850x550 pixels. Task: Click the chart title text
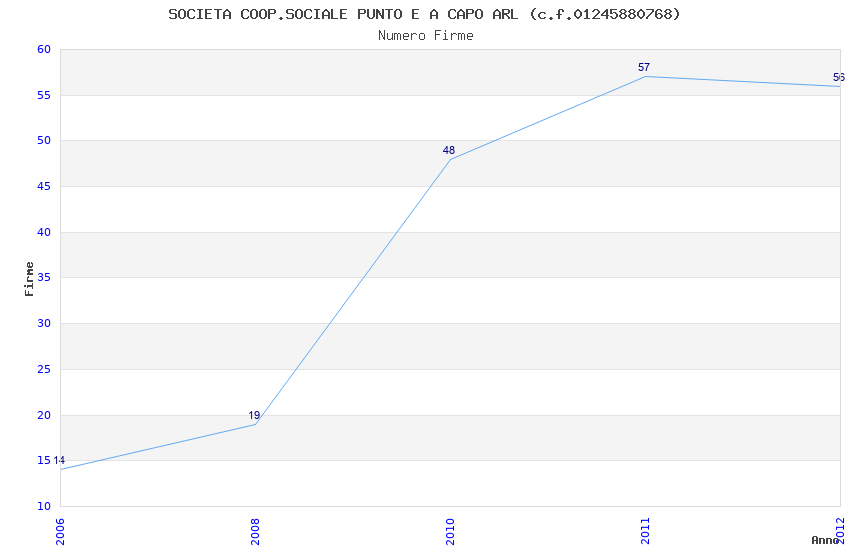click(424, 14)
